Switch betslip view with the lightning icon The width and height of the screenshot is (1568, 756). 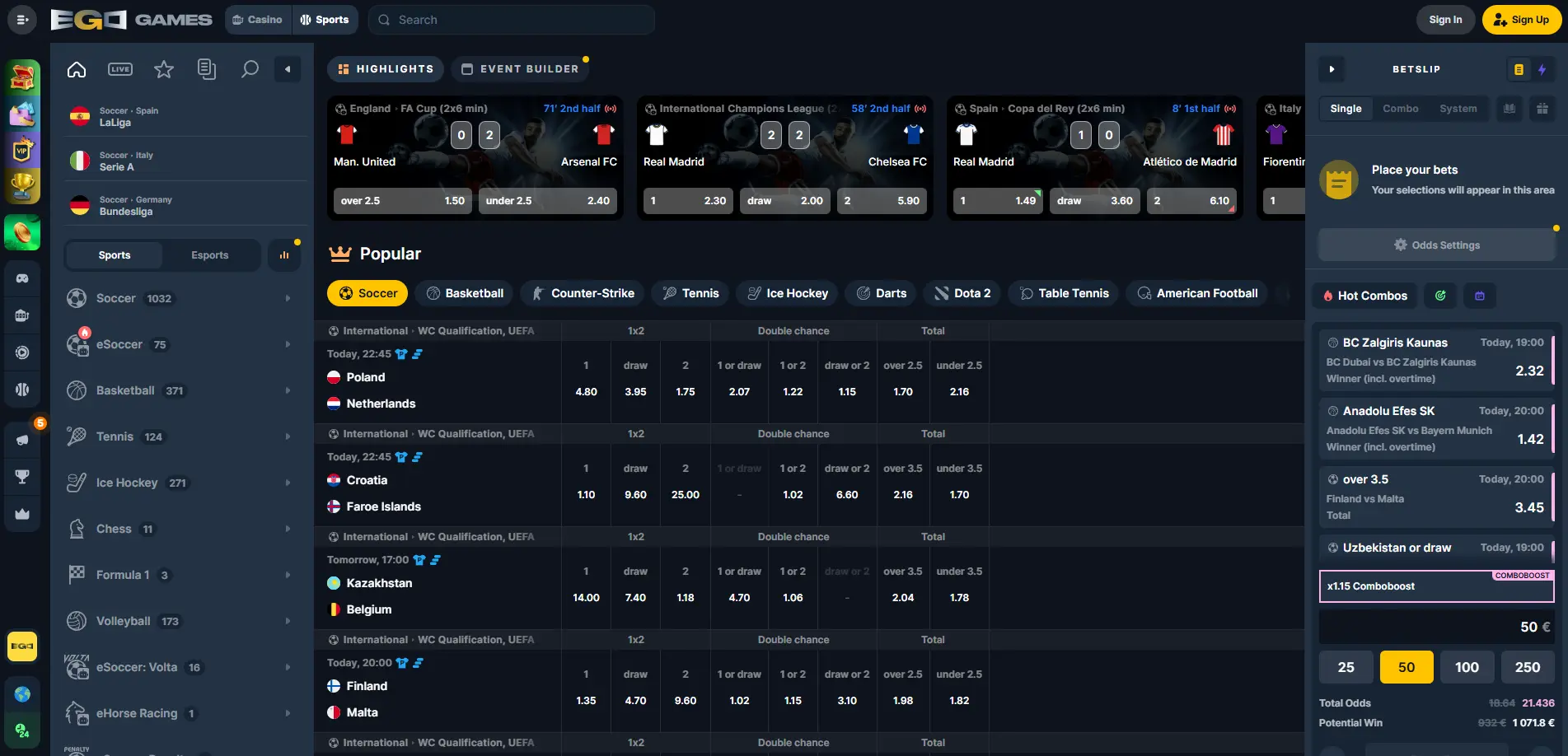click(1542, 69)
